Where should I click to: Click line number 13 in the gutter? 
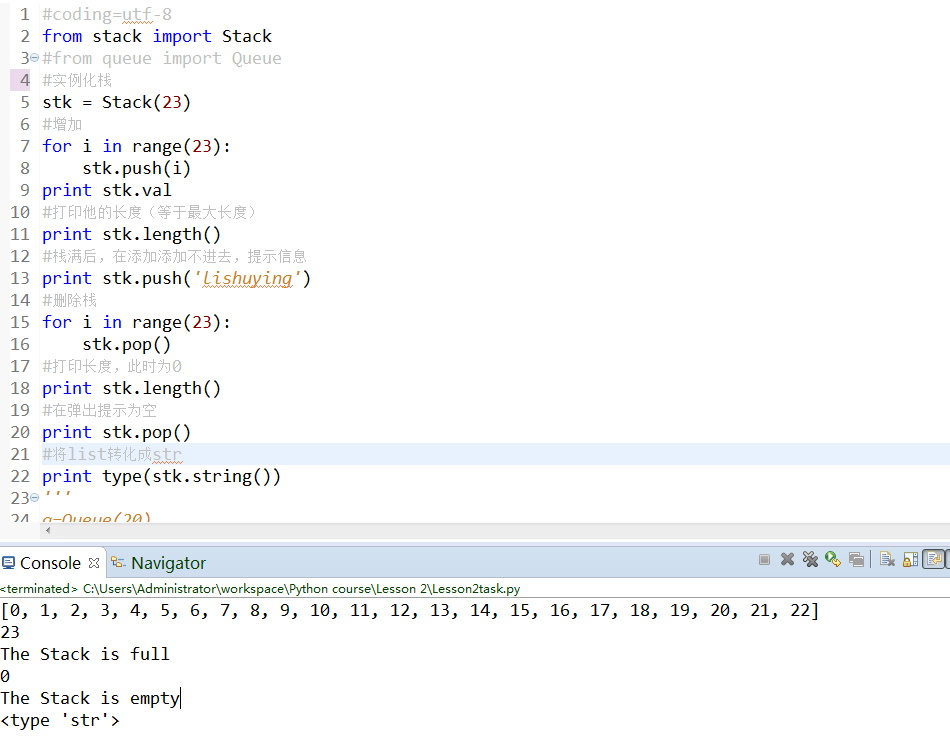pos(20,279)
